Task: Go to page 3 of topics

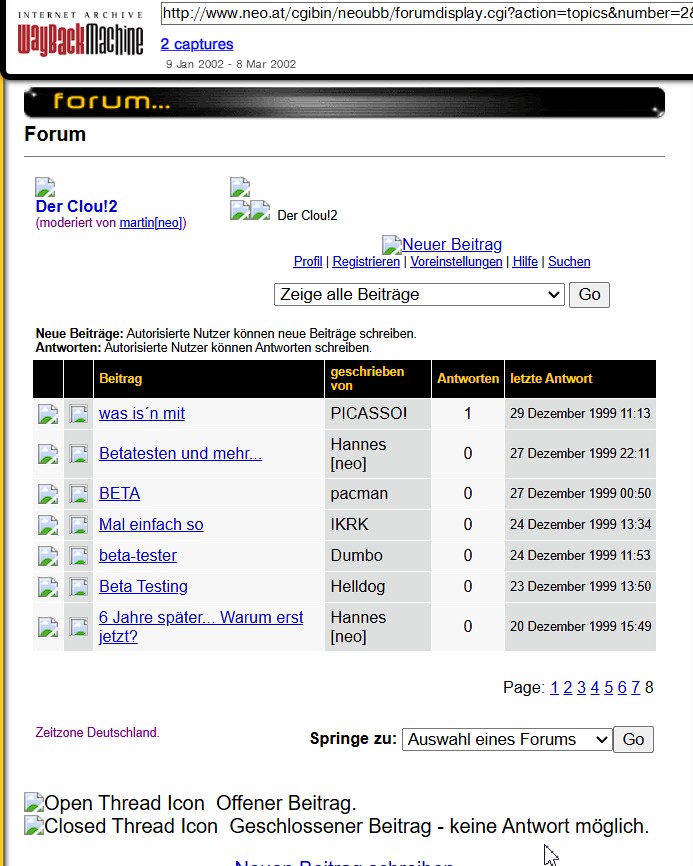Action: (x=581, y=688)
